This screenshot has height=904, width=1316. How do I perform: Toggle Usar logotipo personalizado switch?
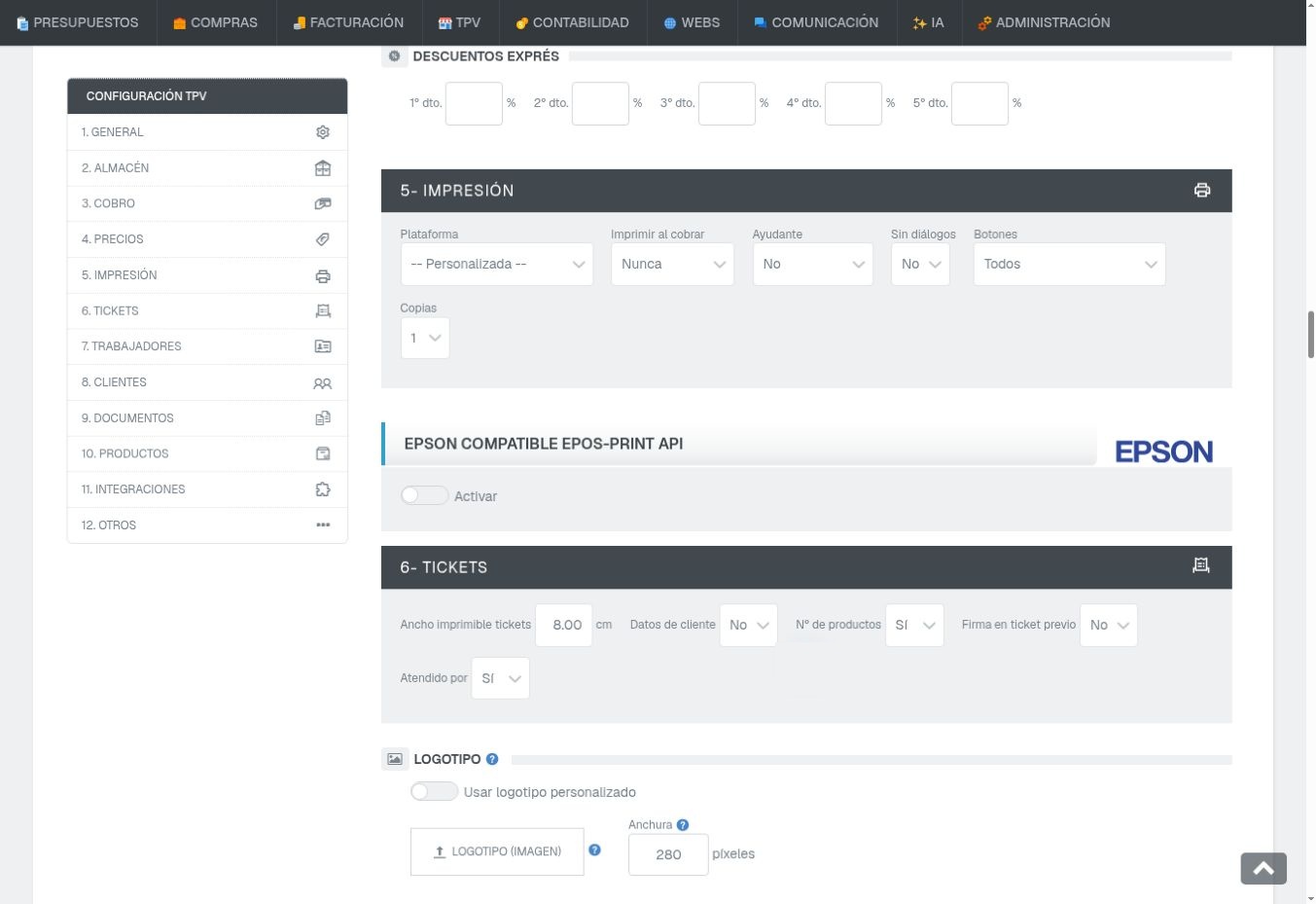coord(434,792)
